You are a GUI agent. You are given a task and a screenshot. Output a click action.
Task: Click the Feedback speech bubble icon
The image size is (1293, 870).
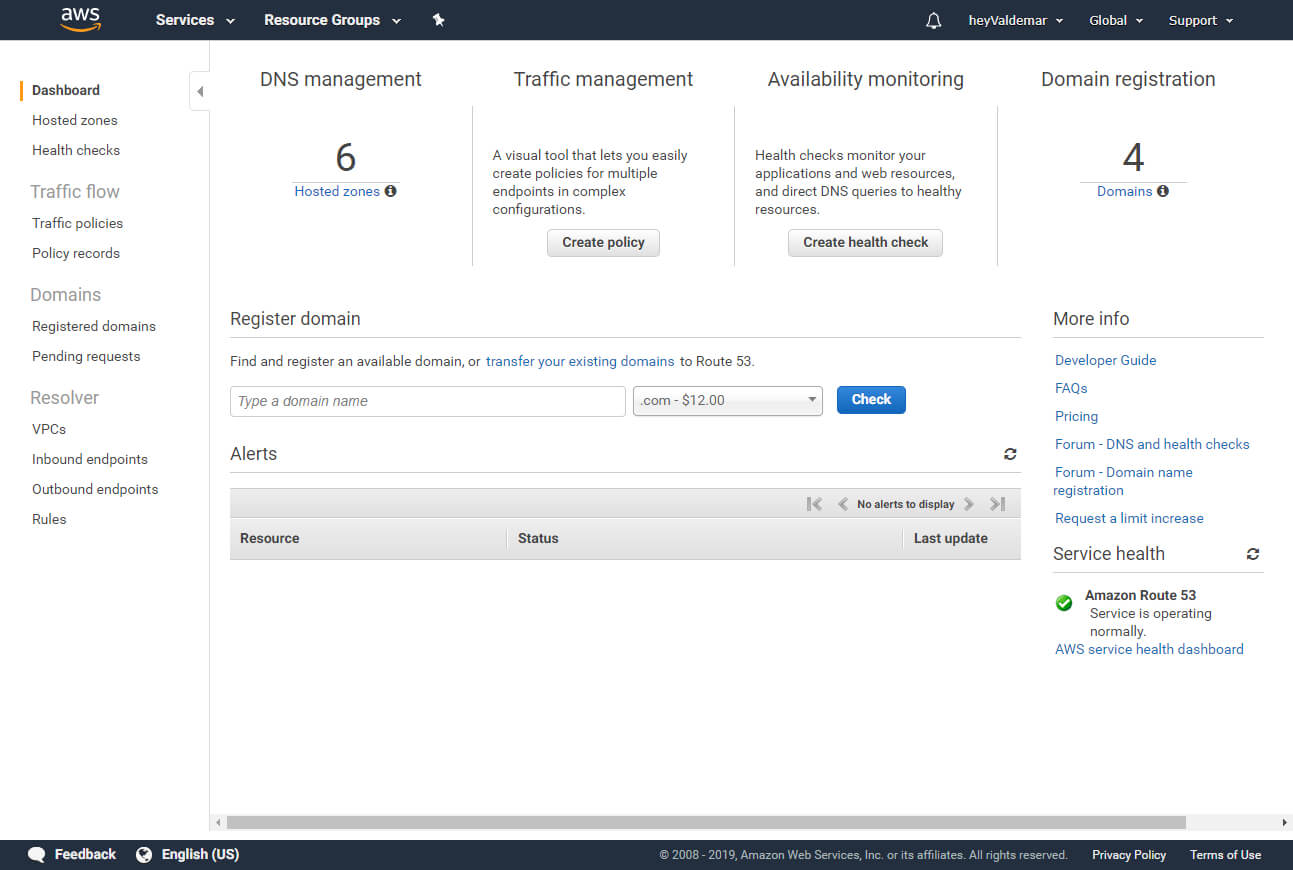click(x=37, y=855)
